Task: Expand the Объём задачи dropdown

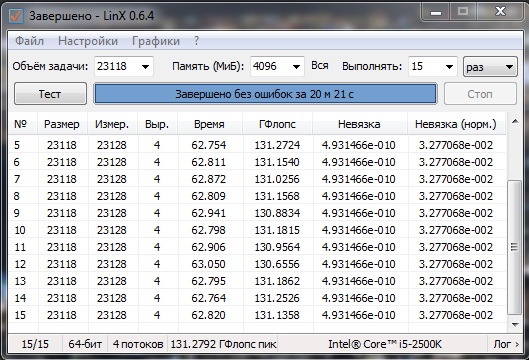Action: coord(145,66)
